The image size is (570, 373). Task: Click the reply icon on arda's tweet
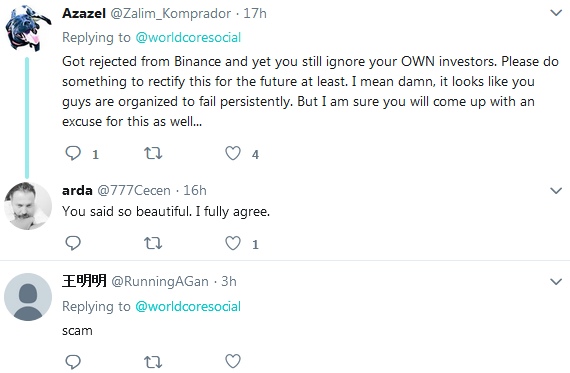coord(73,243)
